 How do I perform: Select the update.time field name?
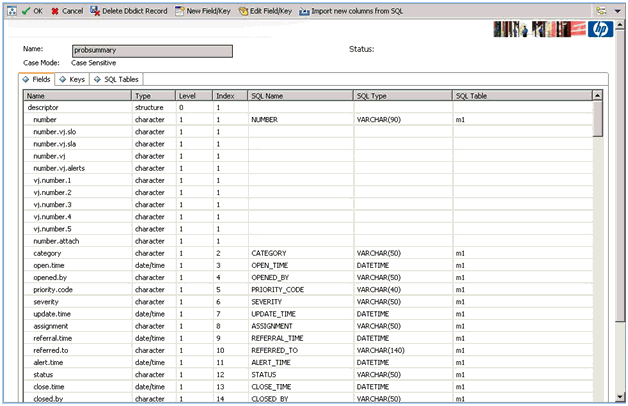(52, 314)
